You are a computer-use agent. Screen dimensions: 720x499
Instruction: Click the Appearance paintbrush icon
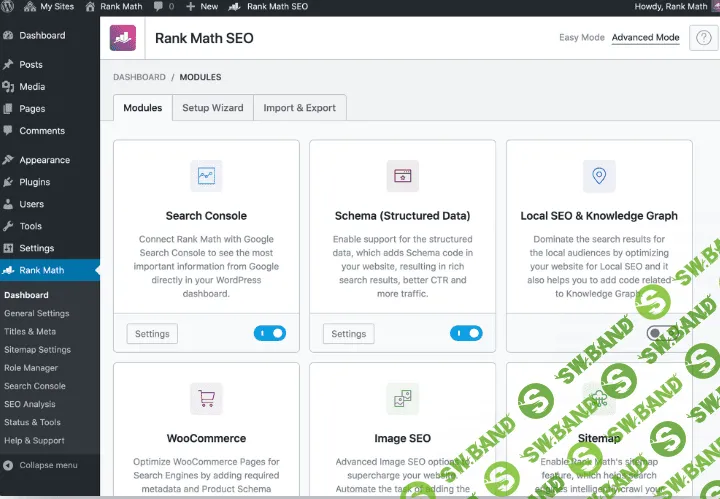pos(8,160)
